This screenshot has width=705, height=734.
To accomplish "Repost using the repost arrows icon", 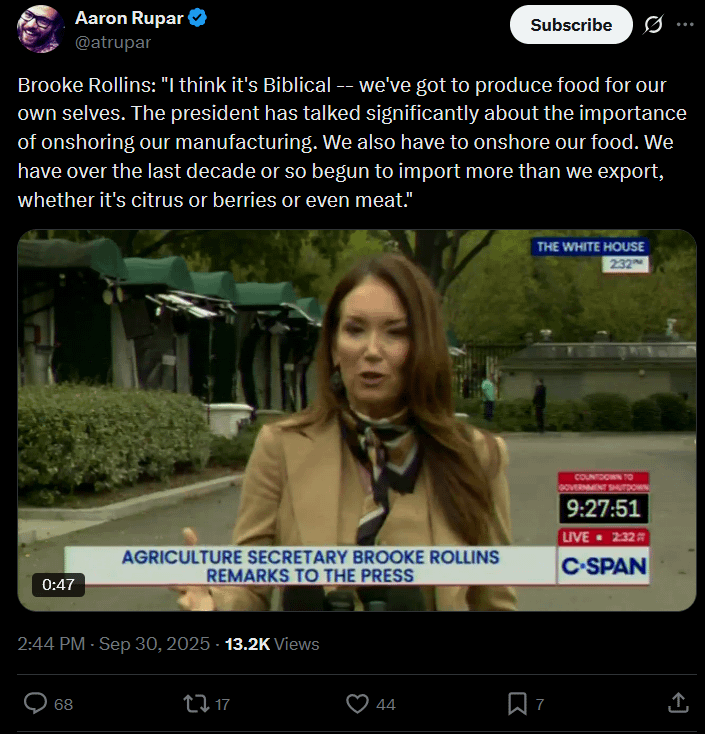I will pos(197,704).
